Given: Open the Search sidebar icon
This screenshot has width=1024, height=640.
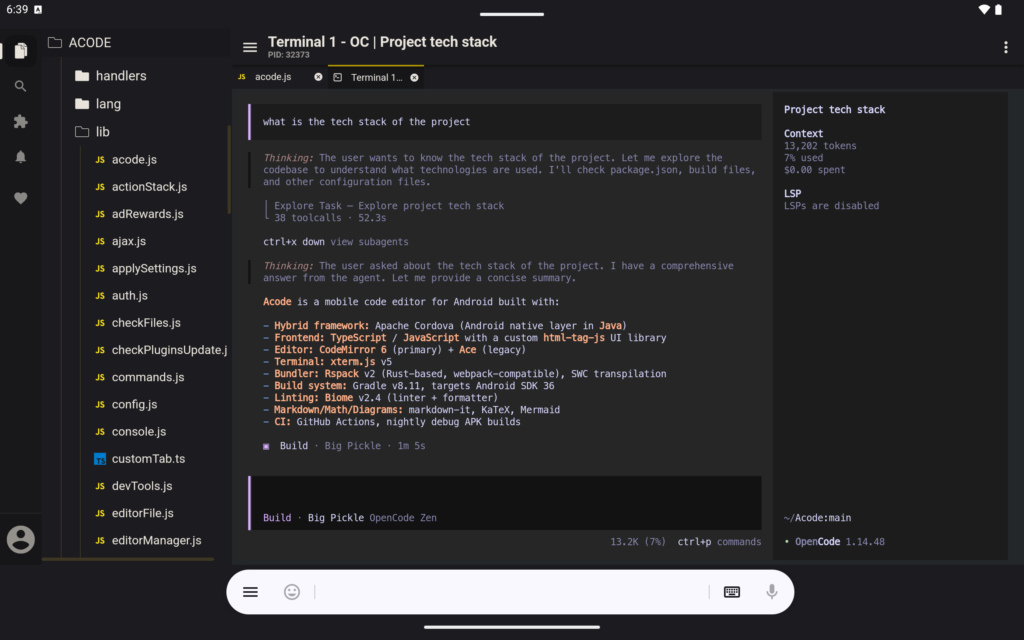Looking at the screenshot, I should click(21, 86).
